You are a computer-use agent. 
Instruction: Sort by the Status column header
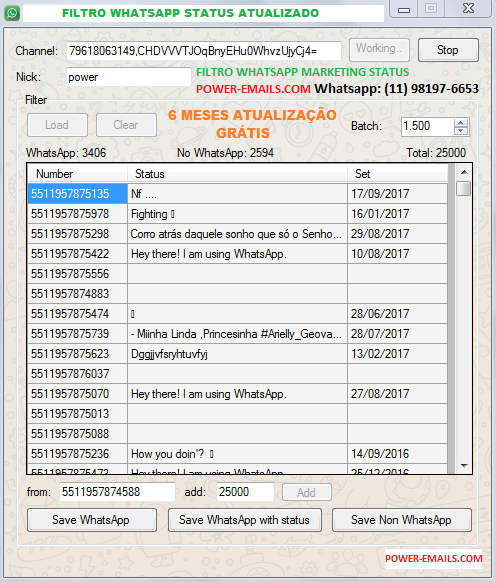[237, 174]
